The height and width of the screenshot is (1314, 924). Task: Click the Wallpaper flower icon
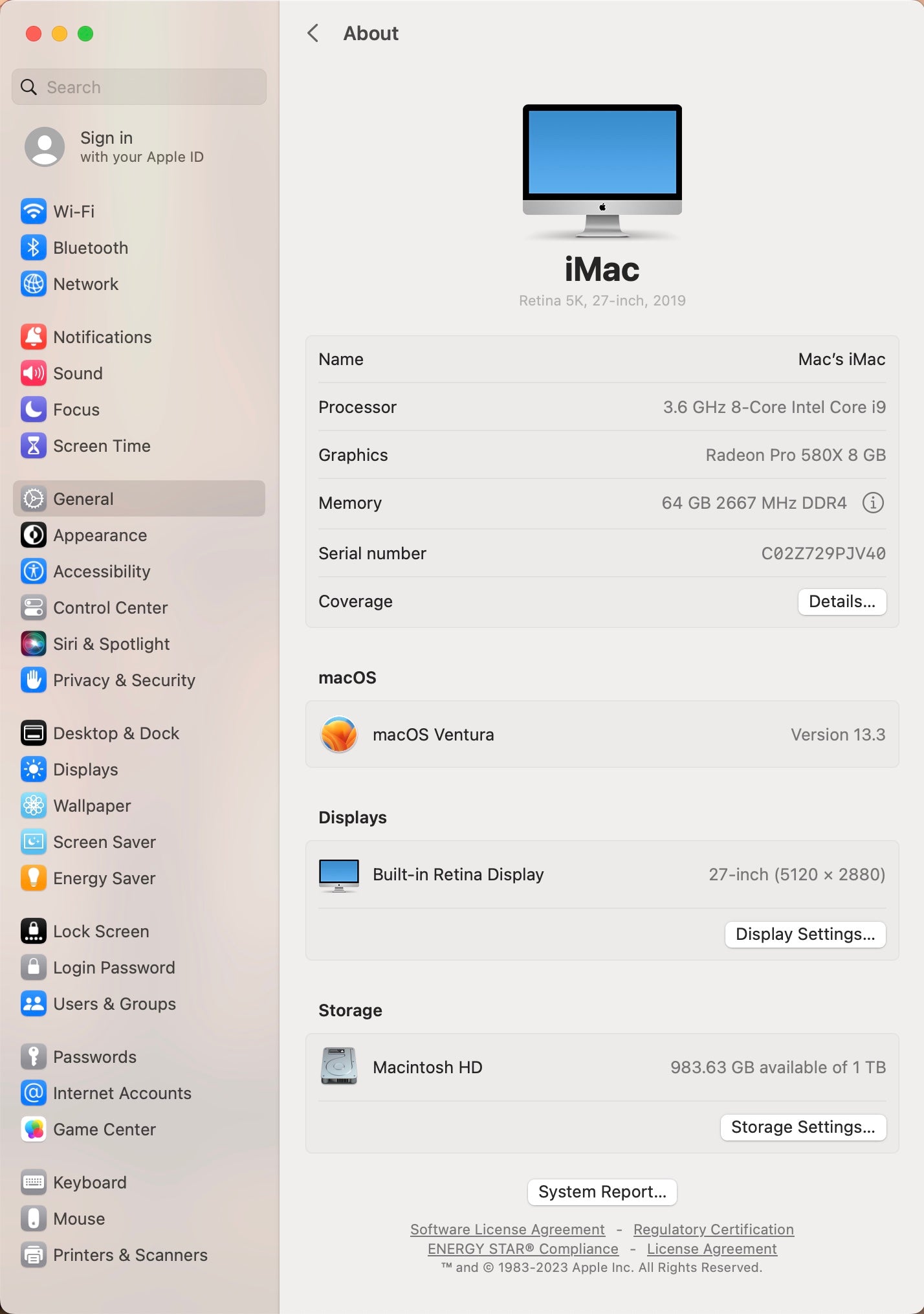click(34, 805)
